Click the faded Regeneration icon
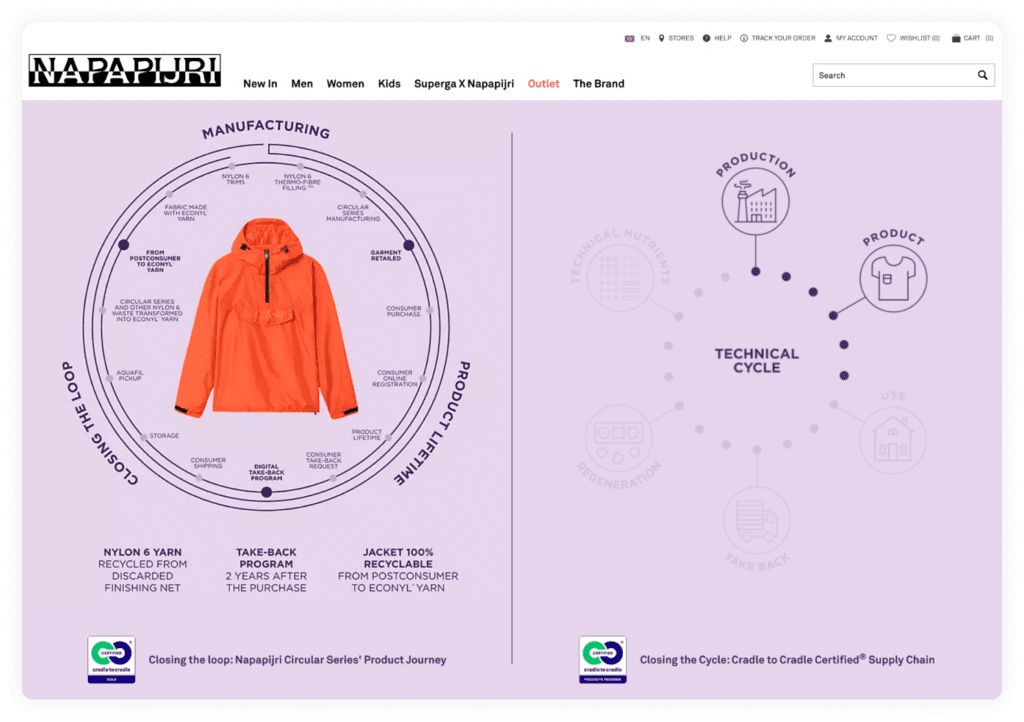The height and width of the screenshot is (722, 1024). 618,437
